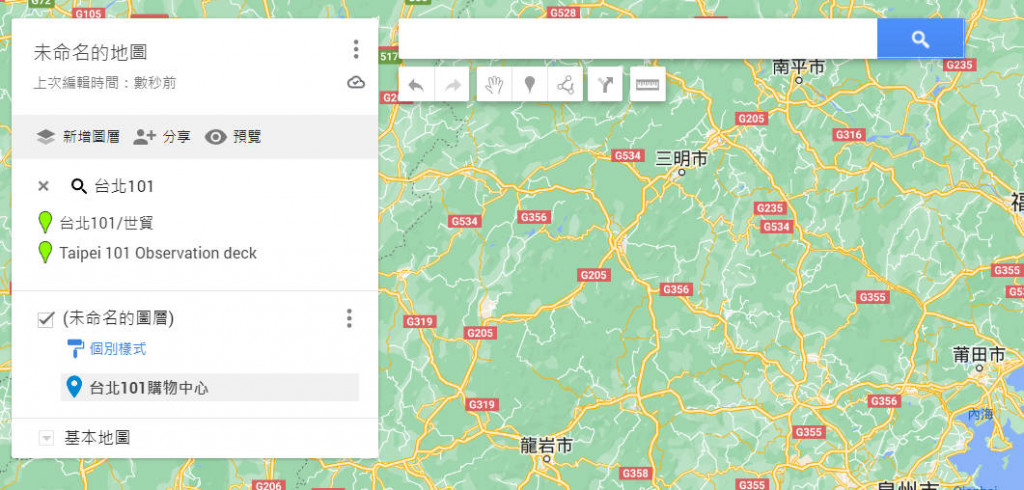This screenshot has height=490, width=1024.
Task: Close the 台北101 search results
Action: point(43,186)
